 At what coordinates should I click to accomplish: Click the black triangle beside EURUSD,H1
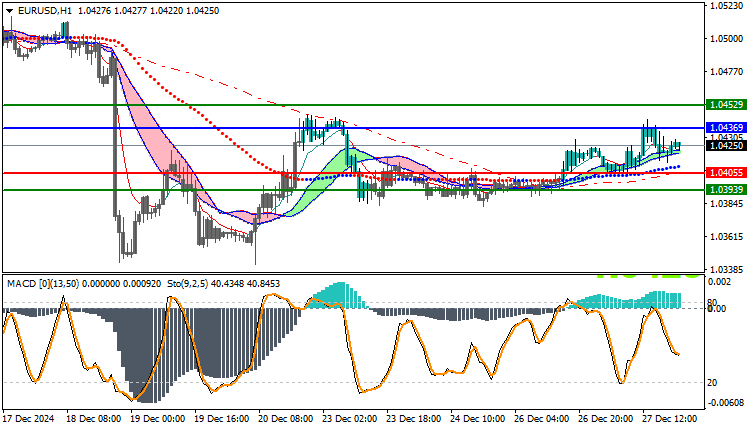pos(10,11)
